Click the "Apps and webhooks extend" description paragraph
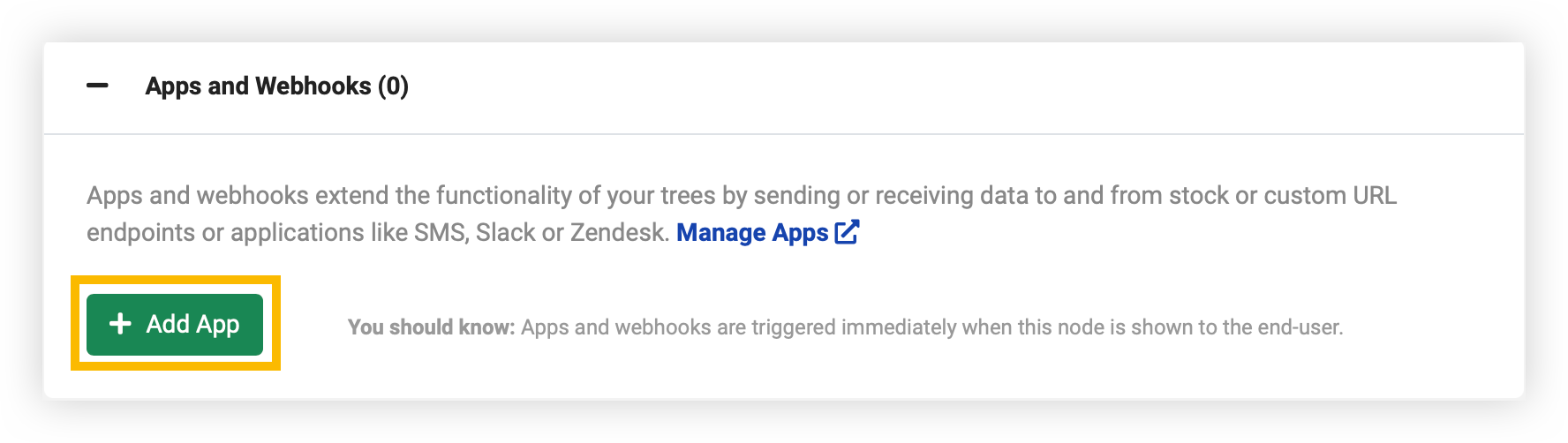The width and height of the screenshot is (1568, 443). point(742,214)
